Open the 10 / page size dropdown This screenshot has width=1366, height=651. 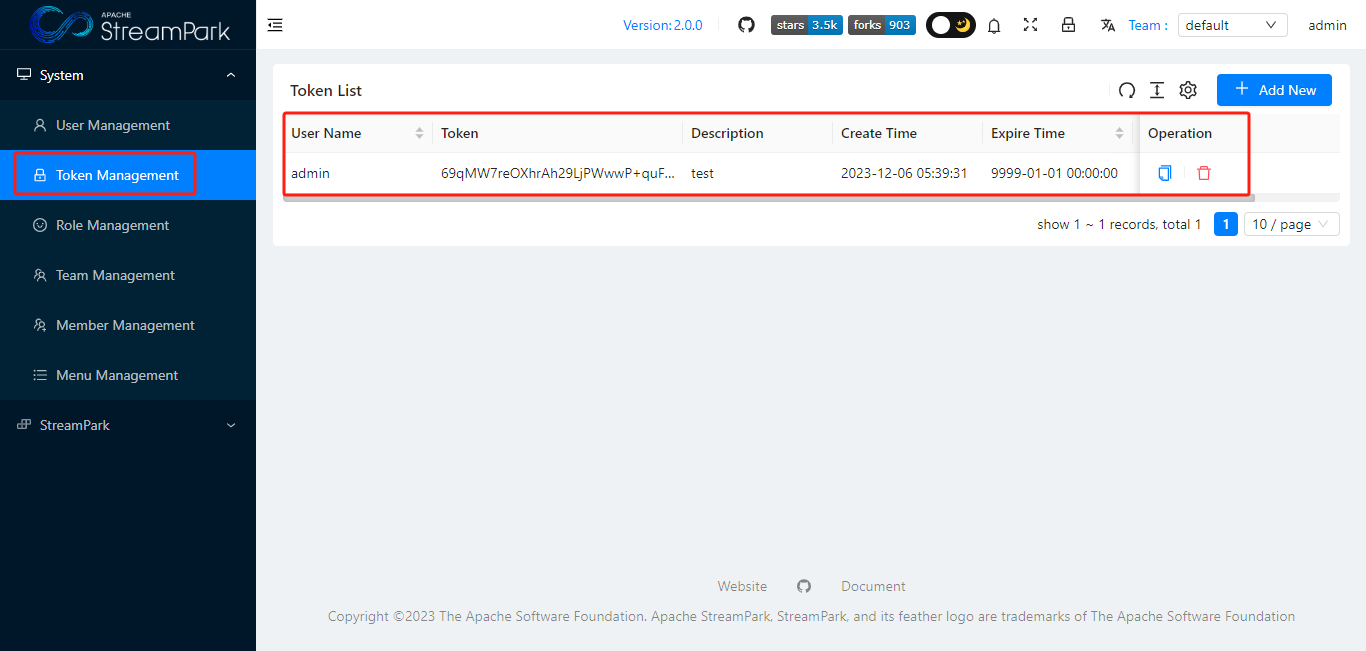tap(1290, 223)
